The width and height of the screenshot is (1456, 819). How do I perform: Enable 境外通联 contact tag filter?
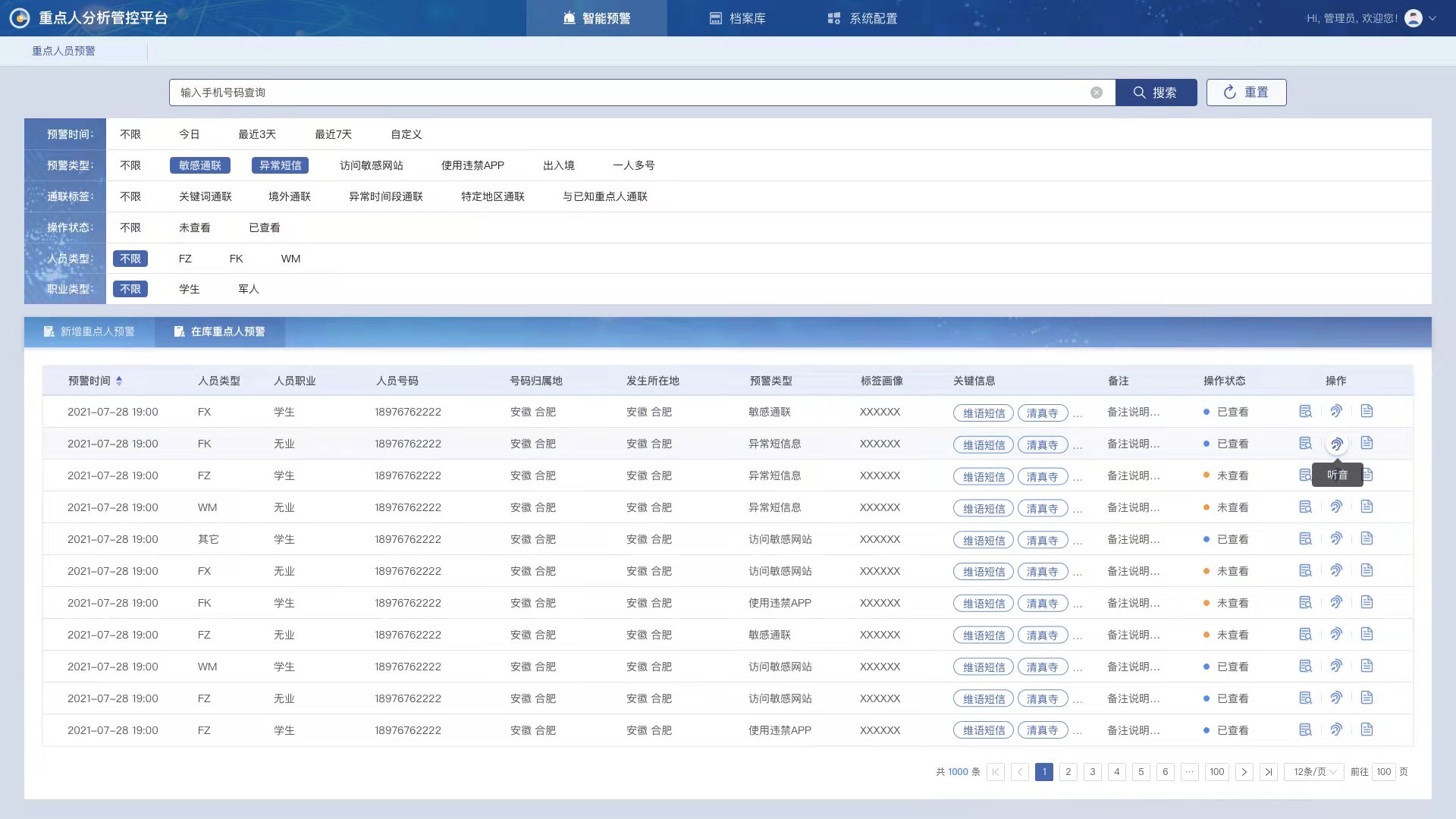coord(290,196)
